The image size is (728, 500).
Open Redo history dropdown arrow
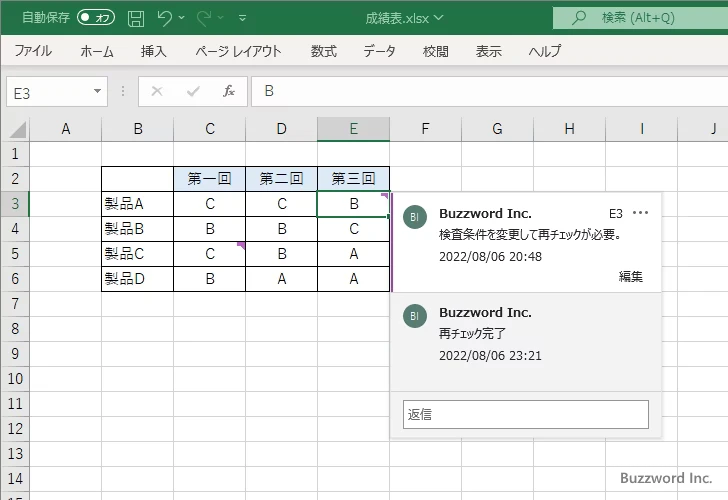(x=221, y=18)
